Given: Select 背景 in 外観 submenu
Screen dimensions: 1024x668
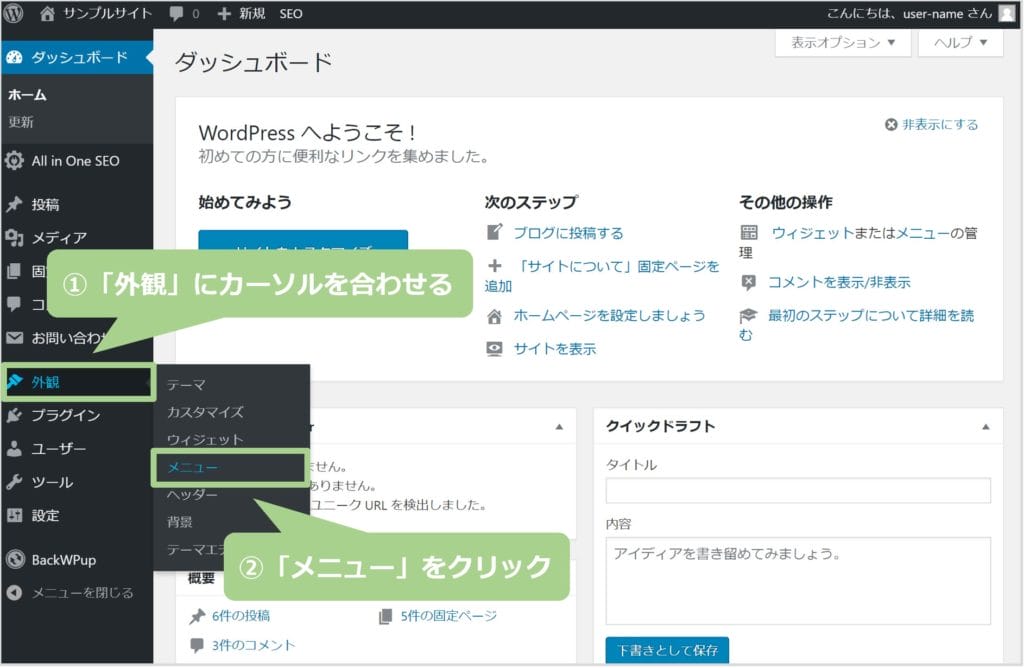Looking at the screenshot, I should (180, 522).
